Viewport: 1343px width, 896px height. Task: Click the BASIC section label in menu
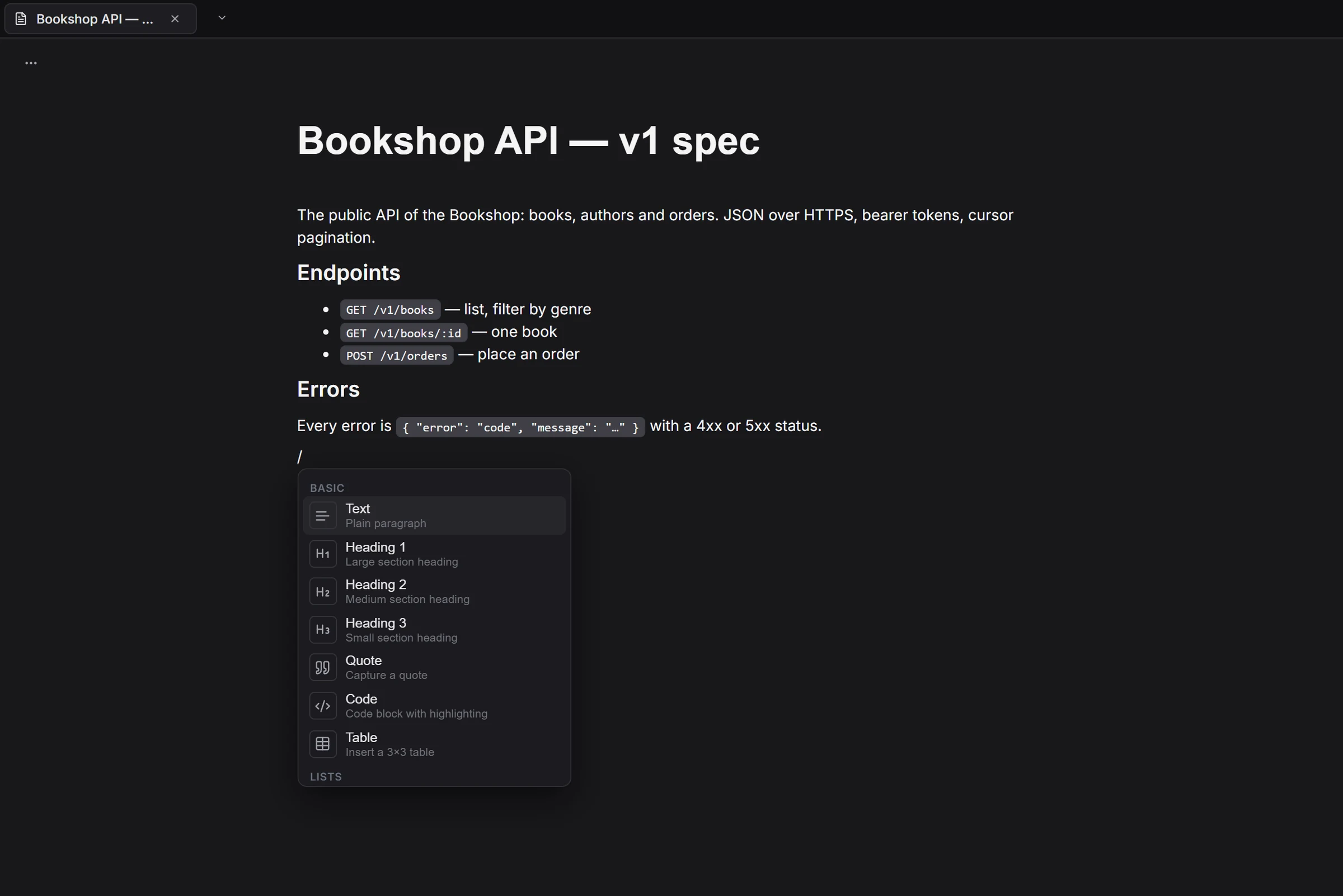pos(327,488)
